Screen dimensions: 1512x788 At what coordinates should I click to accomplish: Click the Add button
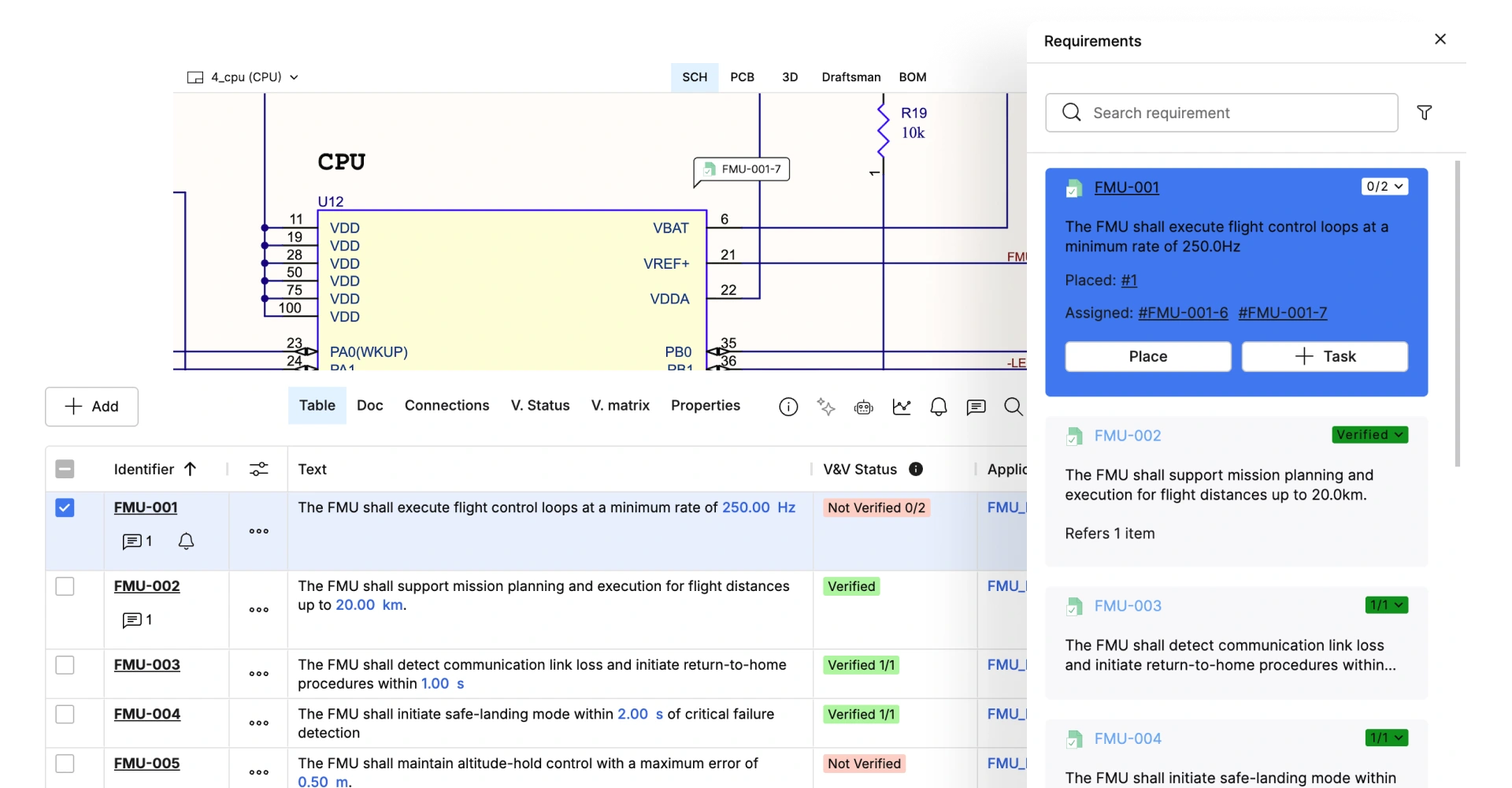point(91,407)
